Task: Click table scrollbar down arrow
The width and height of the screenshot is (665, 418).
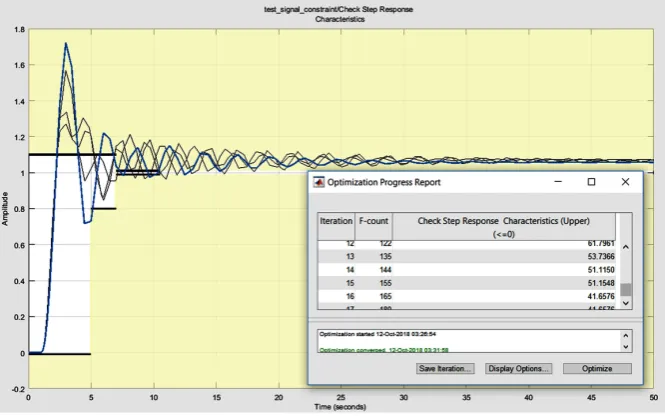Action: [626, 303]
